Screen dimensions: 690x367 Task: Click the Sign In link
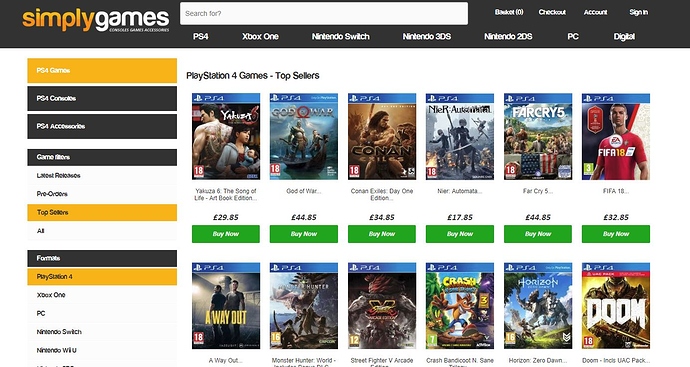click(639, 12)
